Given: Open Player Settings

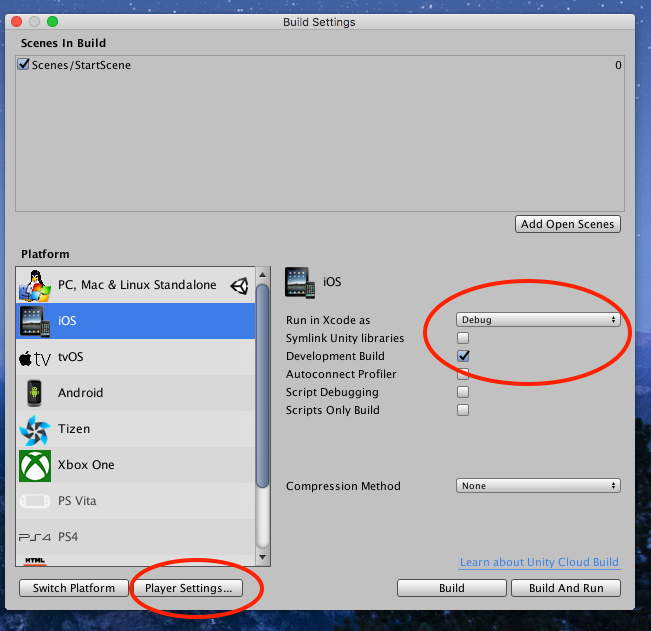Looking at the screenshot, I should pos(188,588).
